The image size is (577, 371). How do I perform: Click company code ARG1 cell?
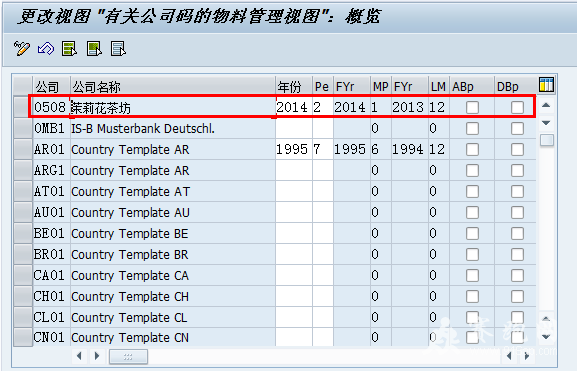(x=52, y=170)
